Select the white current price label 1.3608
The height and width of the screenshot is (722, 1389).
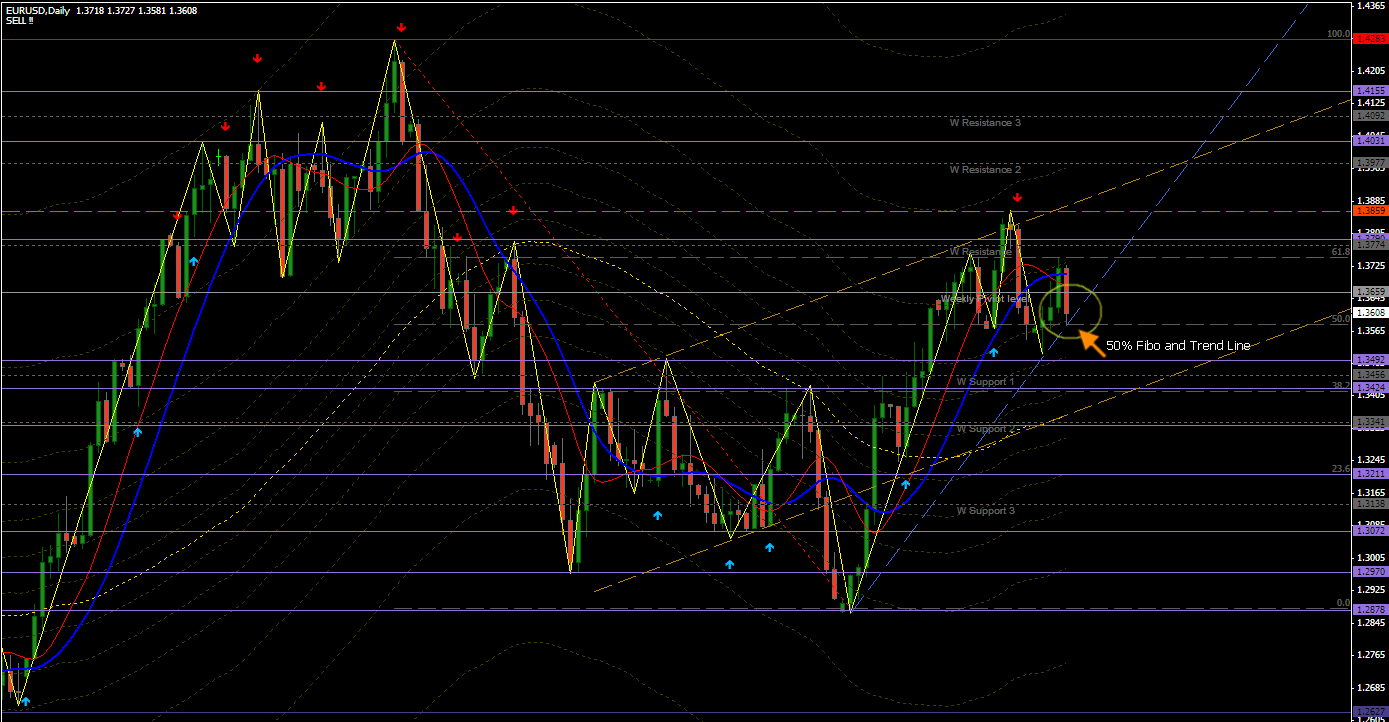pyautogui.click(x=1369, y=313)
